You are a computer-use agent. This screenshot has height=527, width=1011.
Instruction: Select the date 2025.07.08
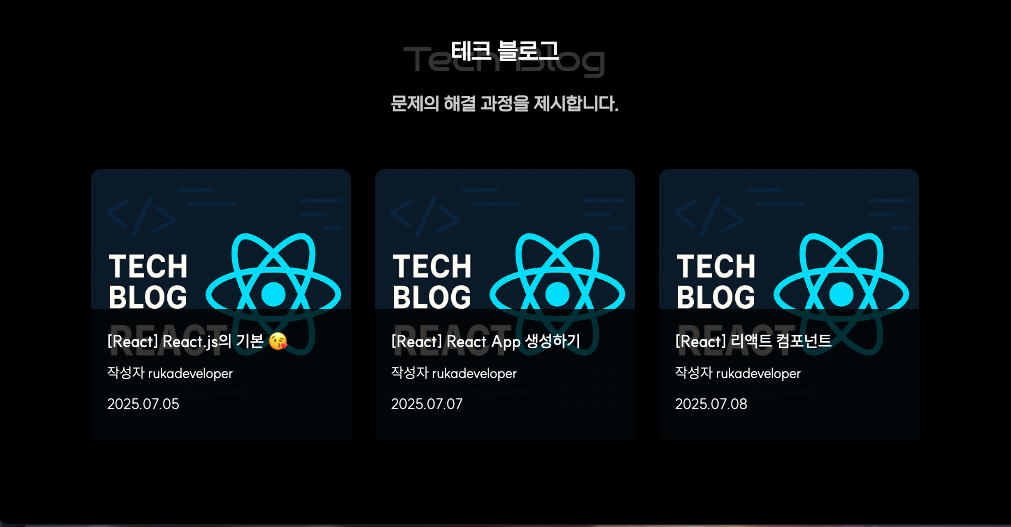711,404
